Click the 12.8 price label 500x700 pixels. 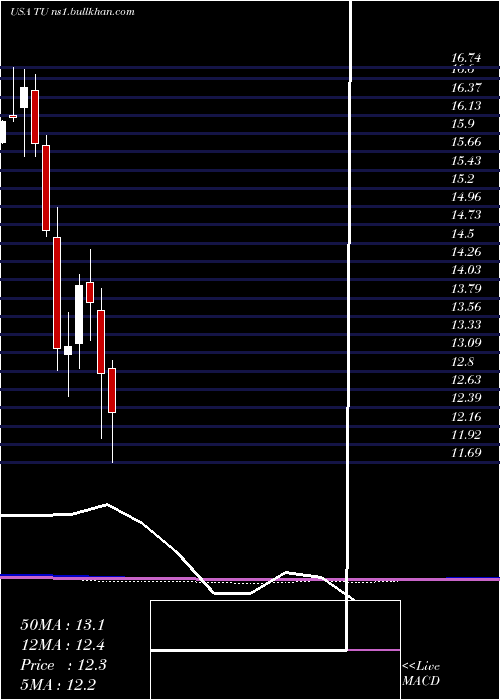point(463,362)
